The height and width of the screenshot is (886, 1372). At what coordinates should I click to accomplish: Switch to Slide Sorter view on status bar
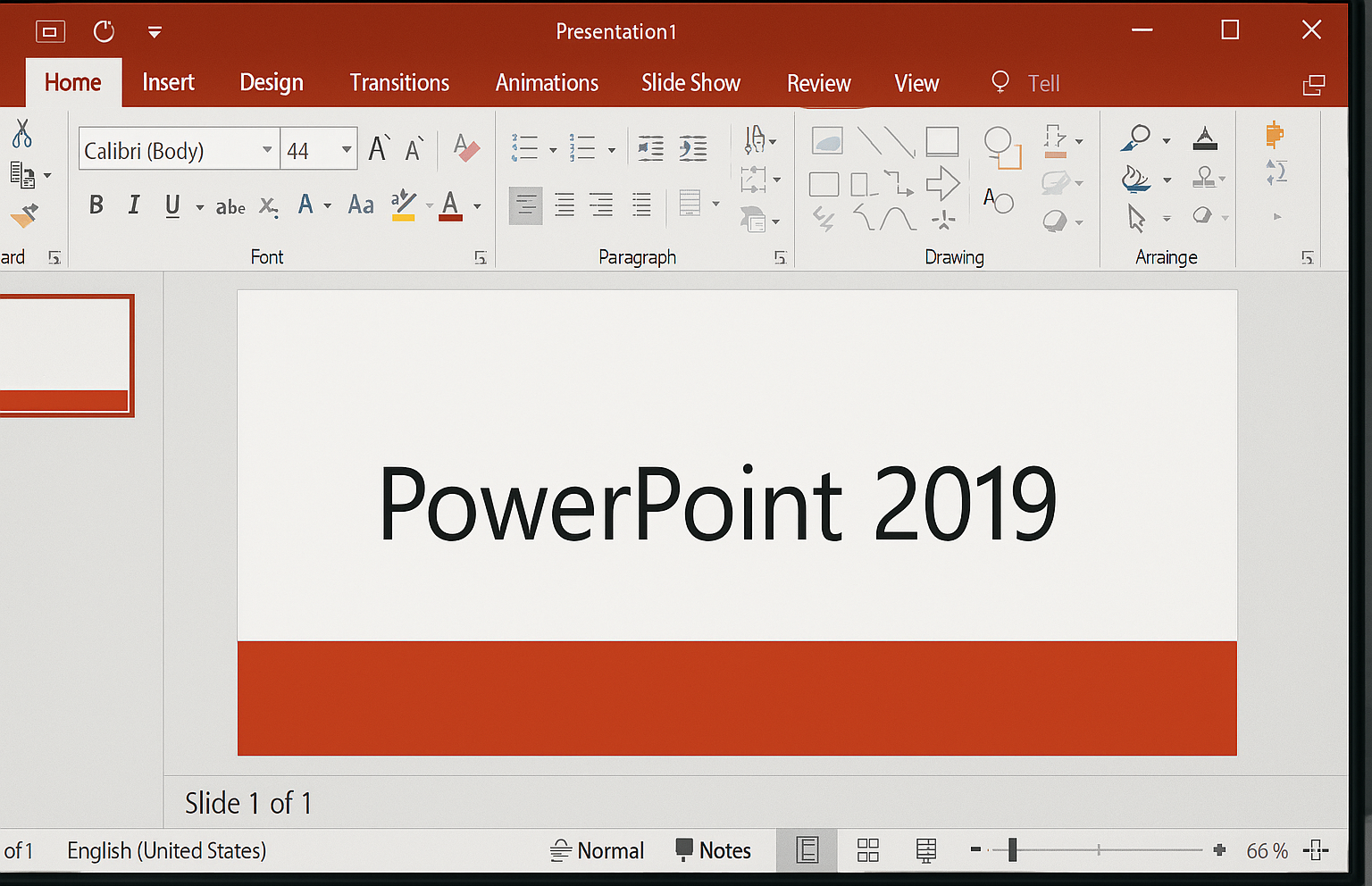point(867,849)
